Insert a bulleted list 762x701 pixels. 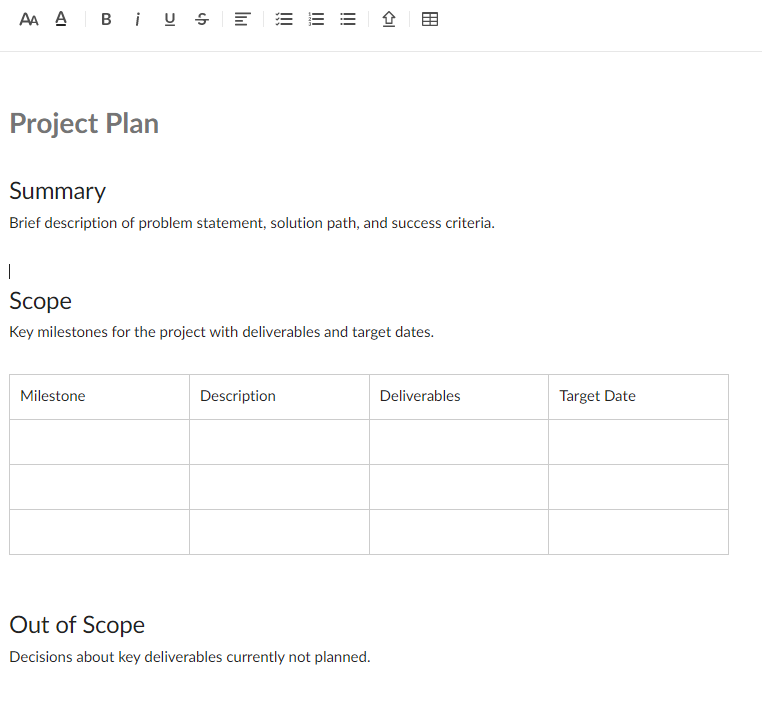click(348, 19)
